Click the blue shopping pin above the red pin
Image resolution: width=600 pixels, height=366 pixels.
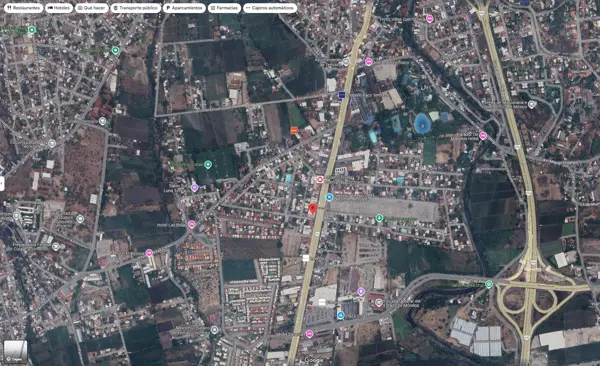point(329,197)
